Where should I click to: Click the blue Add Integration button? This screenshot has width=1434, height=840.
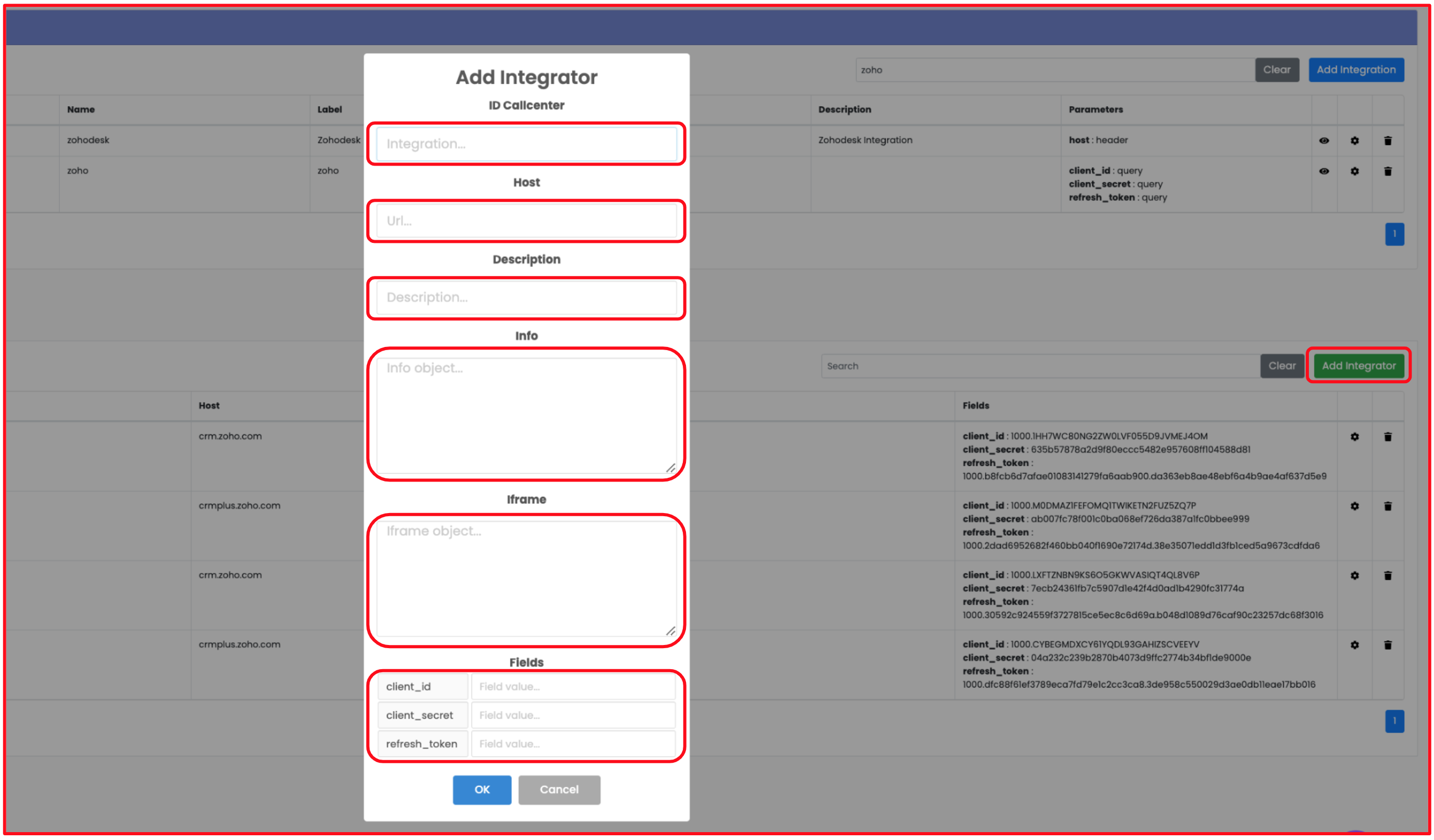[x=1356, y=70]
